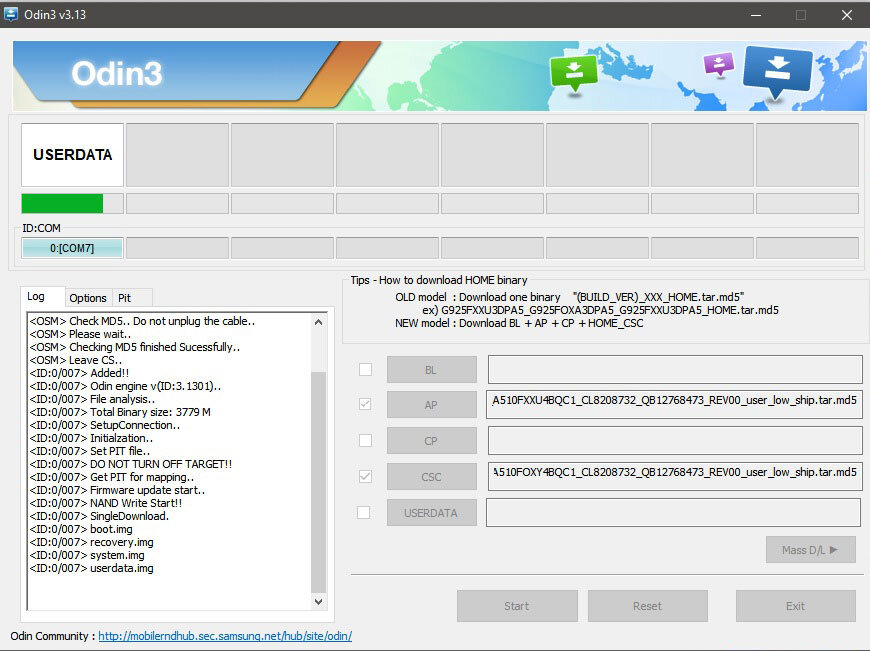Click the Mass D/L button

(811, 550)
